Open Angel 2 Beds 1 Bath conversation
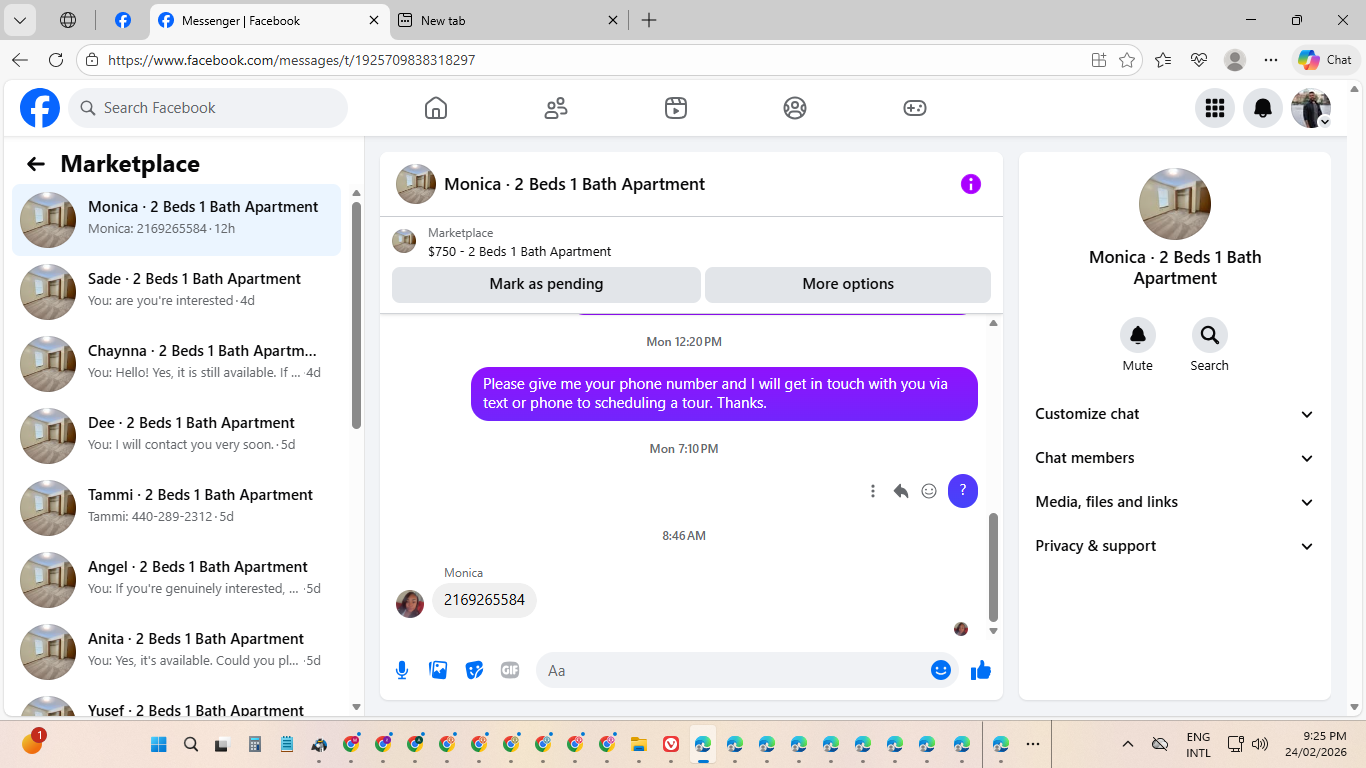The height and width of the screenshot is (768, 1366). coord(176,580)
